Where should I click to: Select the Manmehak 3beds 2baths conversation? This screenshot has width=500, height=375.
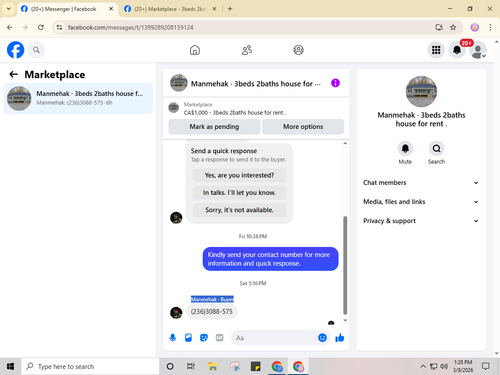[78, 98]
